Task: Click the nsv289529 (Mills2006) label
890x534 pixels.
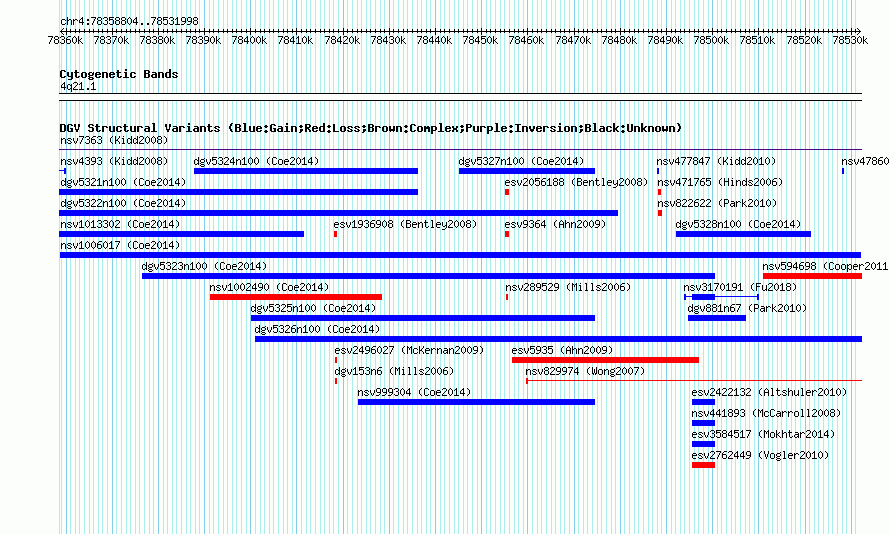Action: [x=568, y=287]
